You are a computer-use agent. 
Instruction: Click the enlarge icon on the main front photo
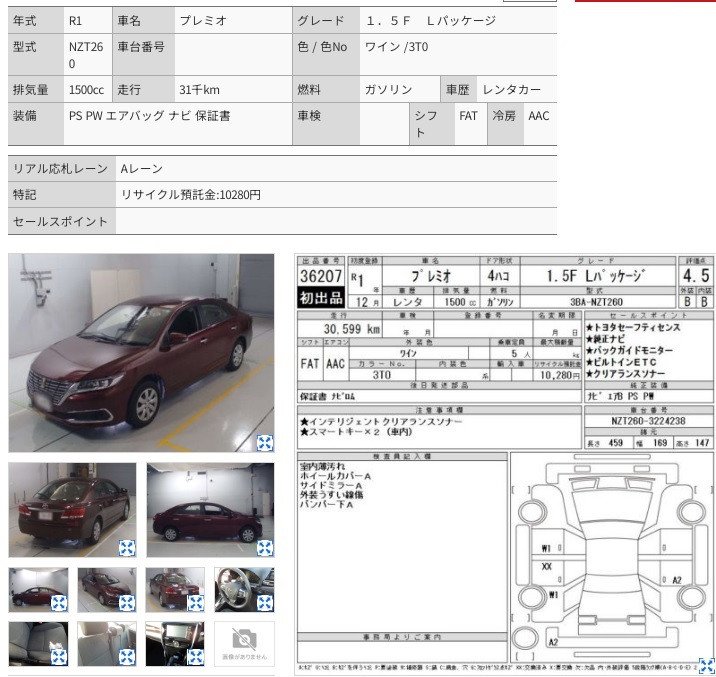265,443
